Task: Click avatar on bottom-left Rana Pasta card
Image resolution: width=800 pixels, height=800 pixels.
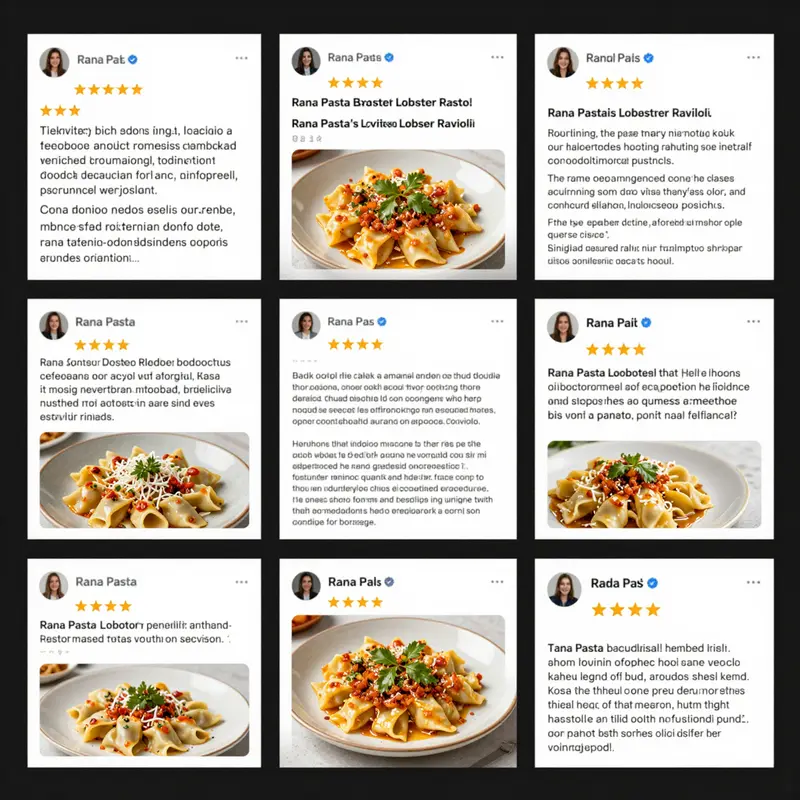Action: (54, 585)
